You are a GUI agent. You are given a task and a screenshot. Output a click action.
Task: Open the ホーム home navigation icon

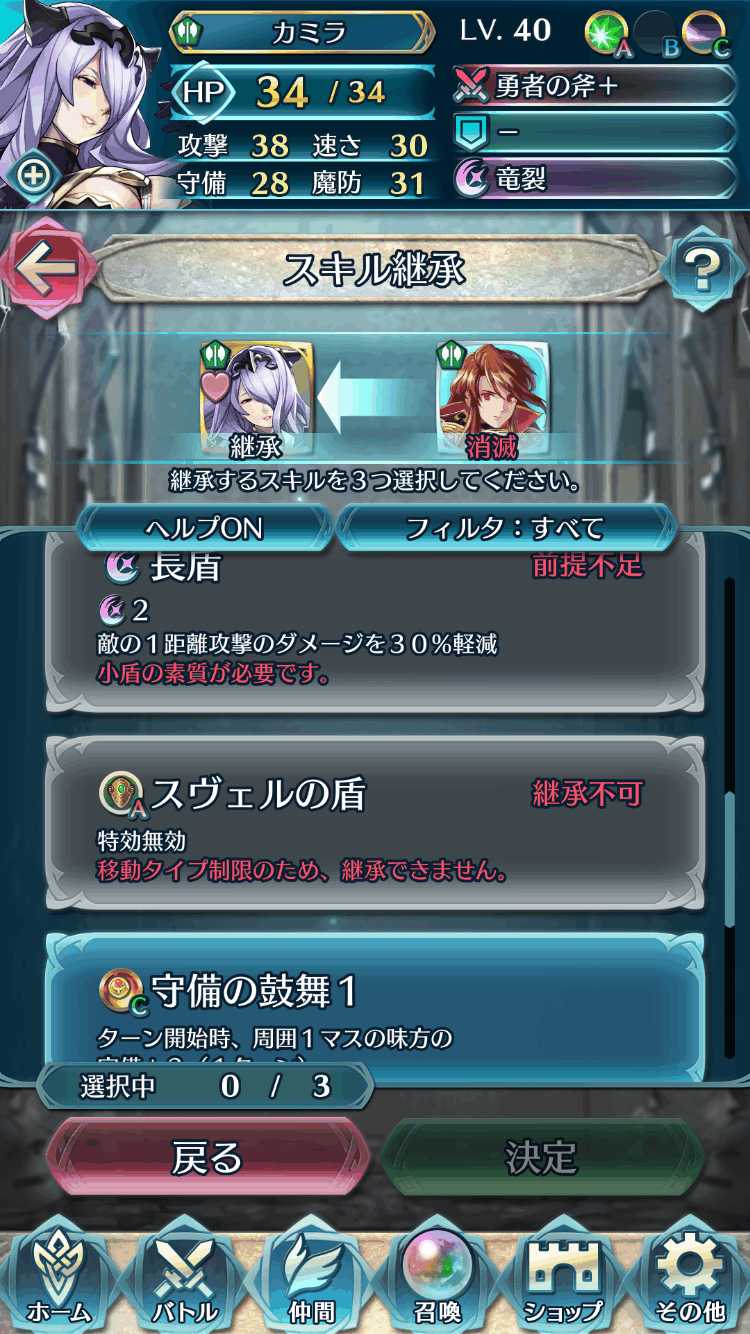(60, 1277)
